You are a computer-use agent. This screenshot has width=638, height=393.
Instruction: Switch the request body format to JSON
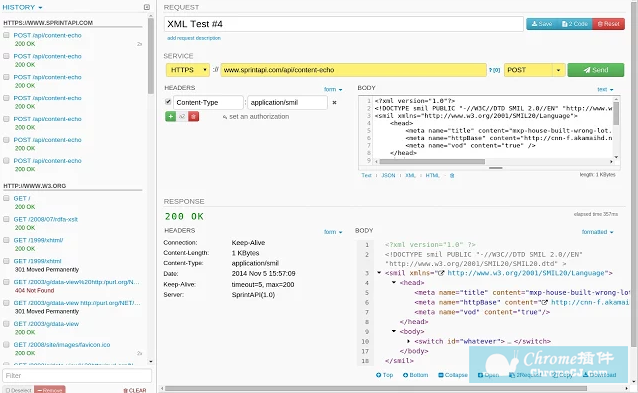388,175
